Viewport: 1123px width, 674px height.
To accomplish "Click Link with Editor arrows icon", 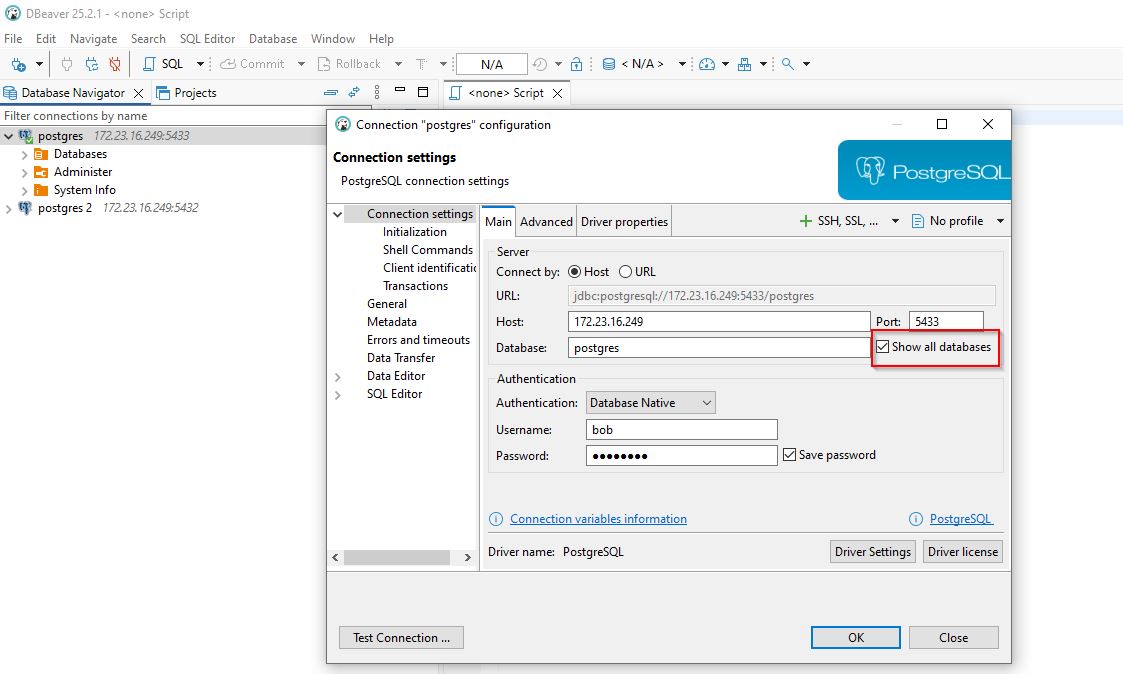I will [x=354, y=92].
